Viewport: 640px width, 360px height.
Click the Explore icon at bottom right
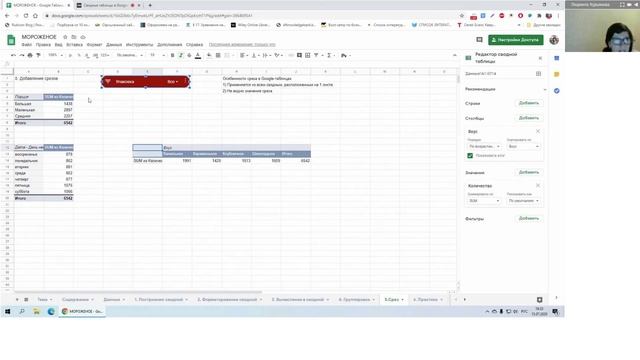[x=539, y=300]
